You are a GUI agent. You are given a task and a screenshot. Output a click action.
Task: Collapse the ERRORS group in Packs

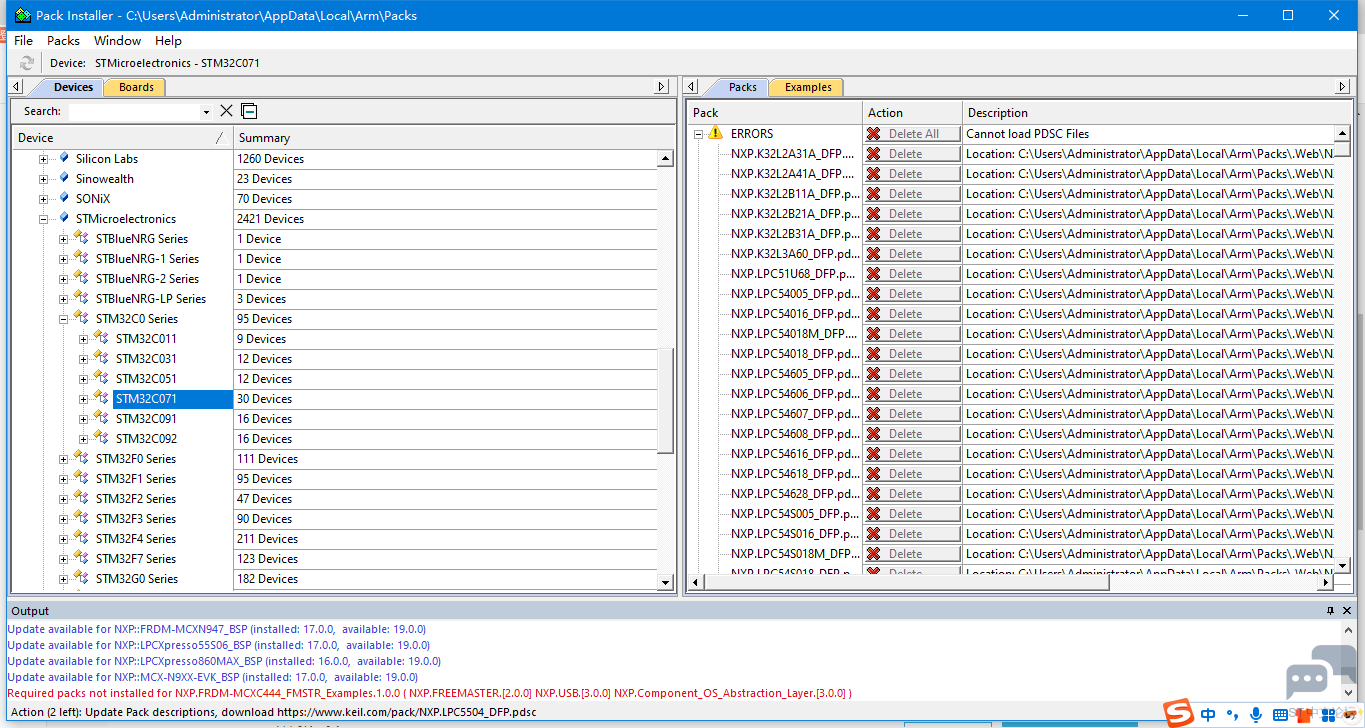(699, 134)
